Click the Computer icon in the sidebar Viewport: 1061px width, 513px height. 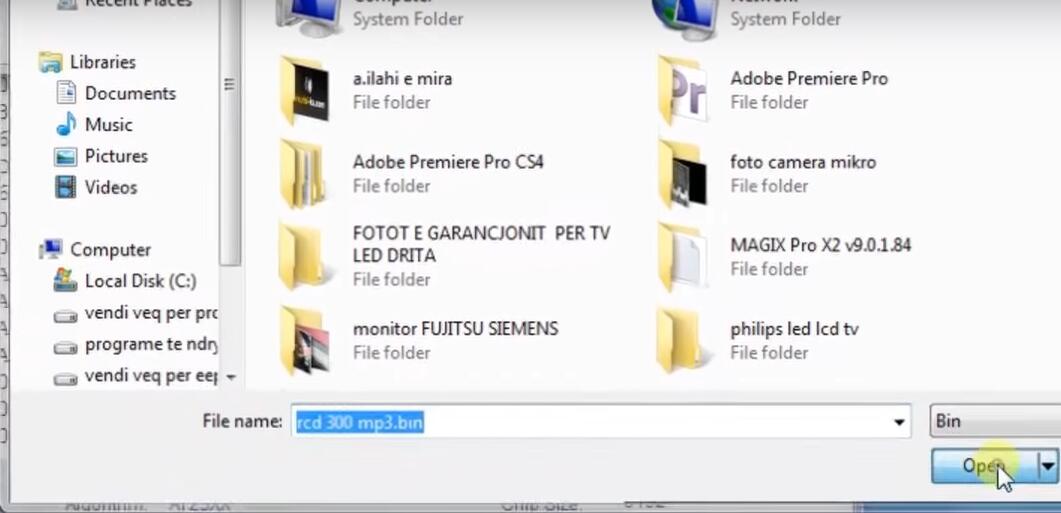pos(51,250)
